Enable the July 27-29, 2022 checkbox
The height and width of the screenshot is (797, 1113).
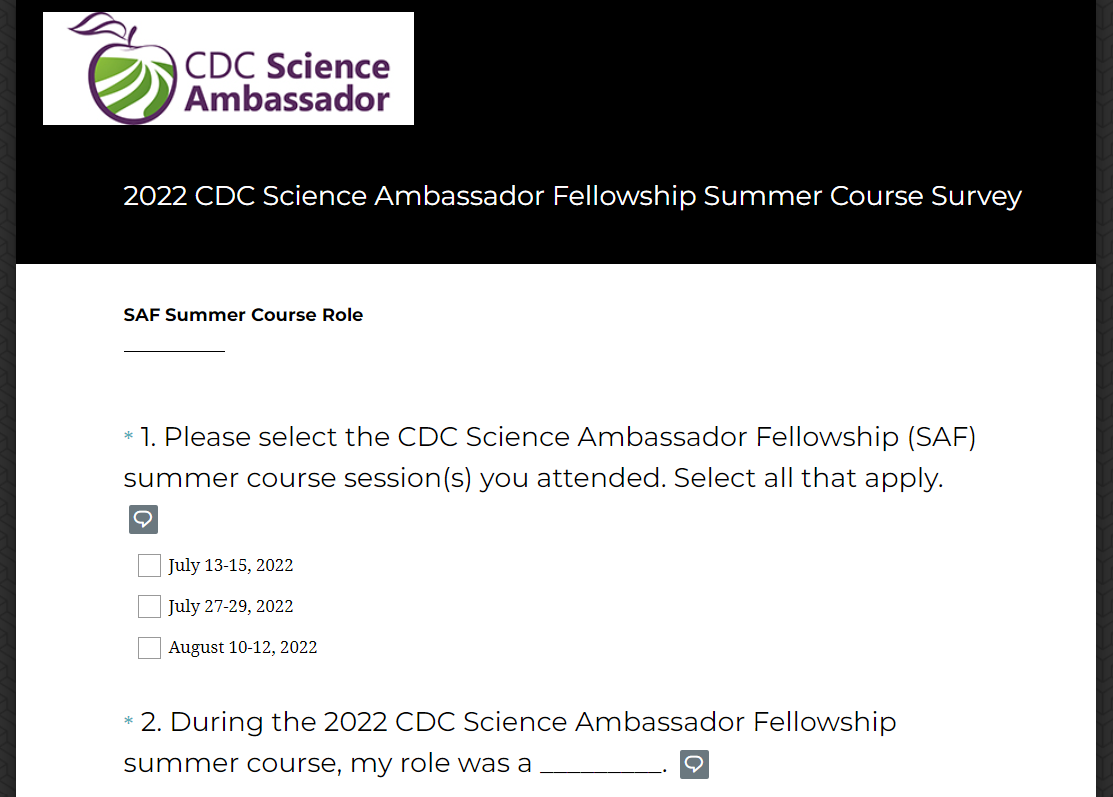click(x=149, y=607)
